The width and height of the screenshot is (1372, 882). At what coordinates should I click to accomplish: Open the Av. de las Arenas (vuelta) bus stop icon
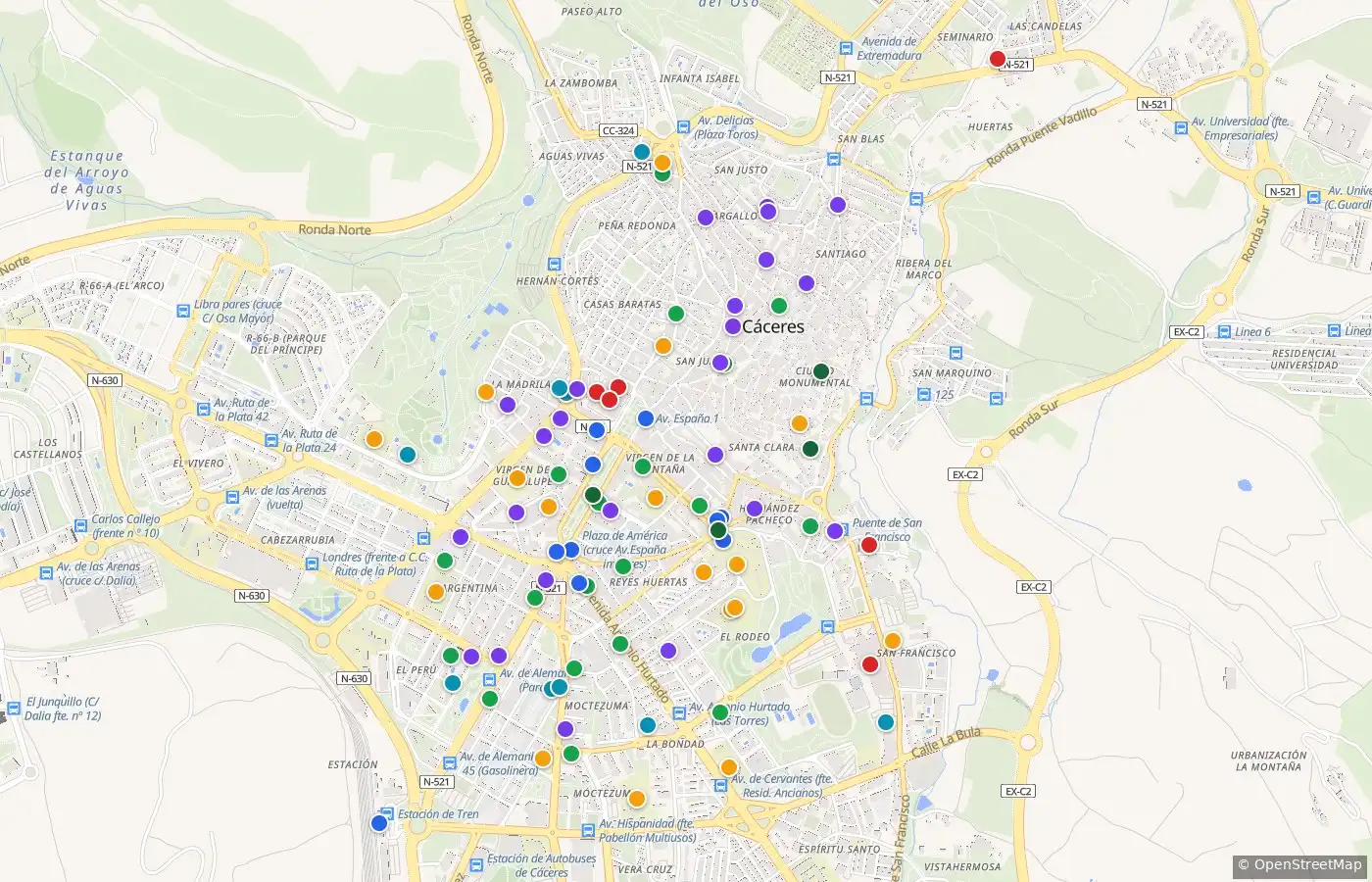(x=232, y=497)
